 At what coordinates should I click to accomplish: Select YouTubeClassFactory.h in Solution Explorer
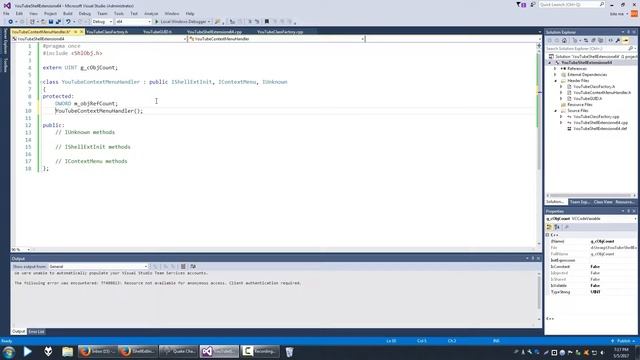594,87
